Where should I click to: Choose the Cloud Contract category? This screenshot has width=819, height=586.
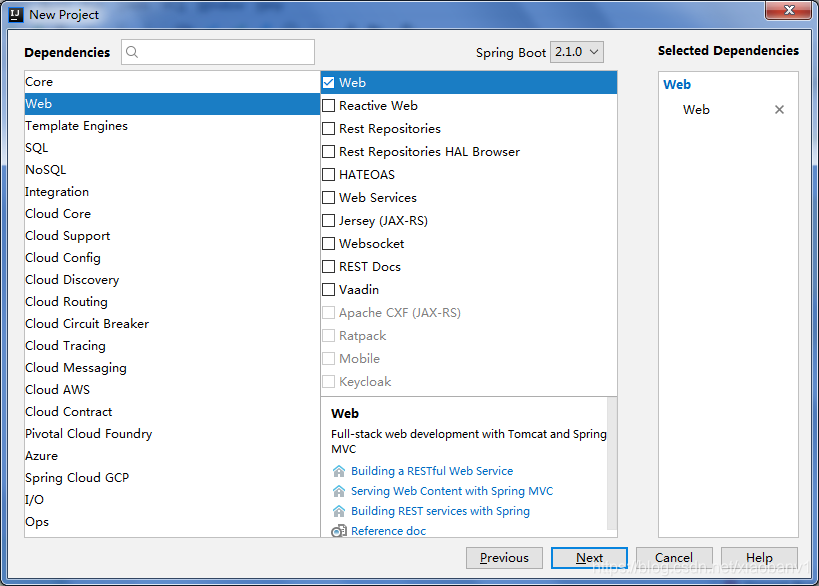click(x=172, y=412)
